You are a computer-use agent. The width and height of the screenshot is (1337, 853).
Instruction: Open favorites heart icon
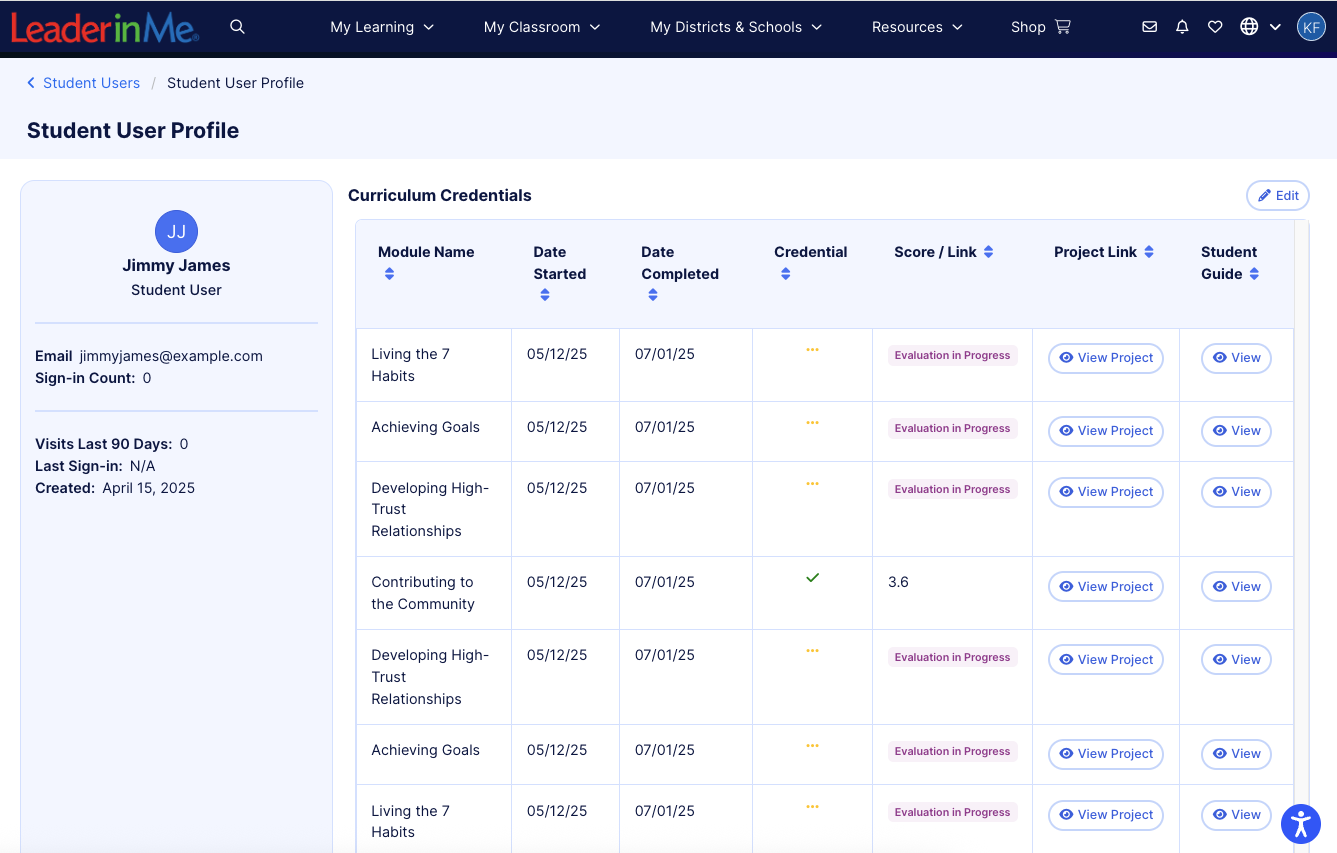1215,27
